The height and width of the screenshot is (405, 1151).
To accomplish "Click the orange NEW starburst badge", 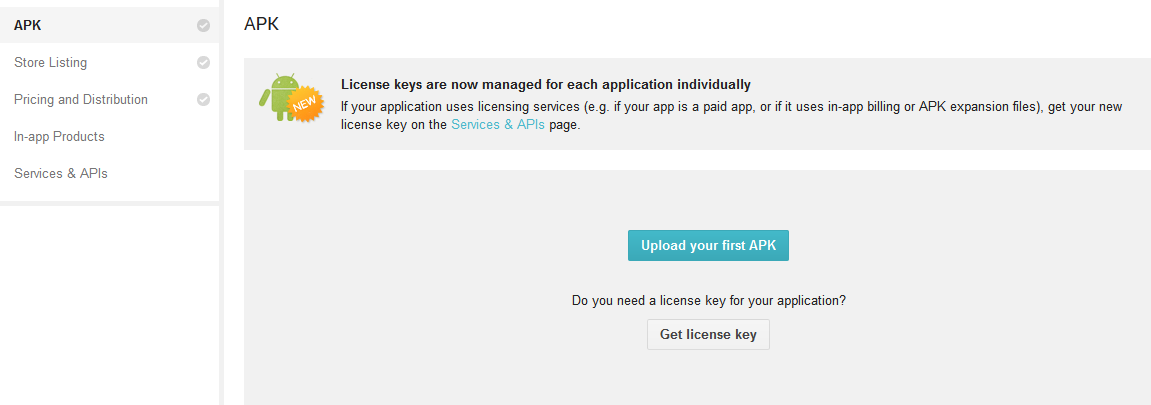I will tap(303, 103).
